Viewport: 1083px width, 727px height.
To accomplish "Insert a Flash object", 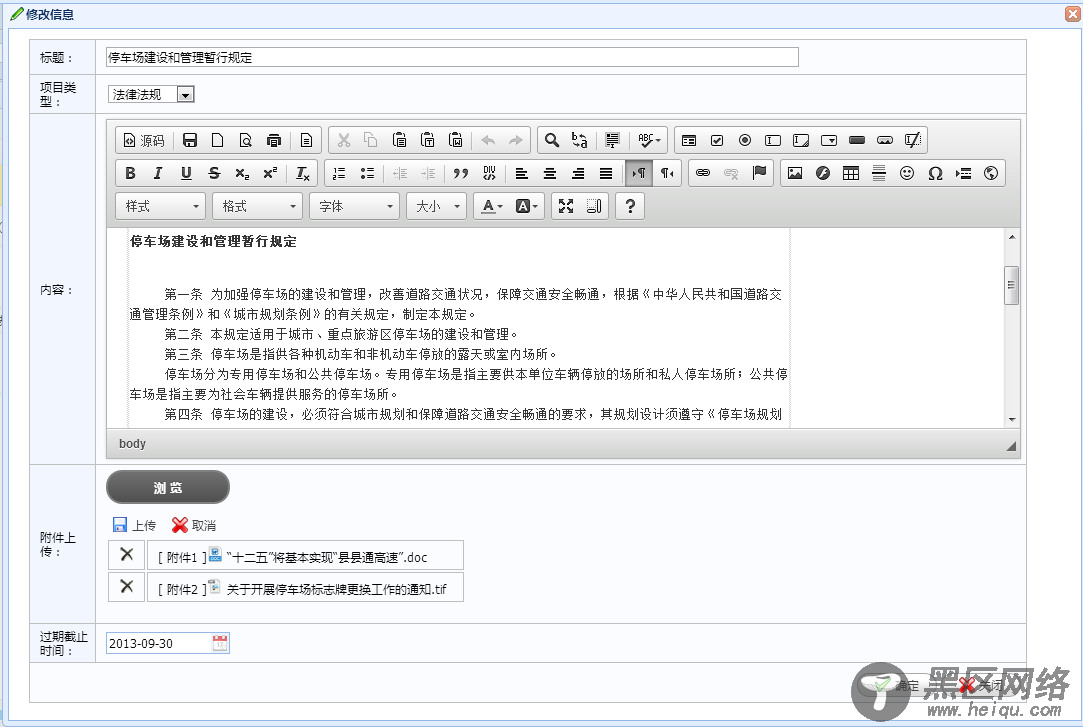I will tap(823, 173).
